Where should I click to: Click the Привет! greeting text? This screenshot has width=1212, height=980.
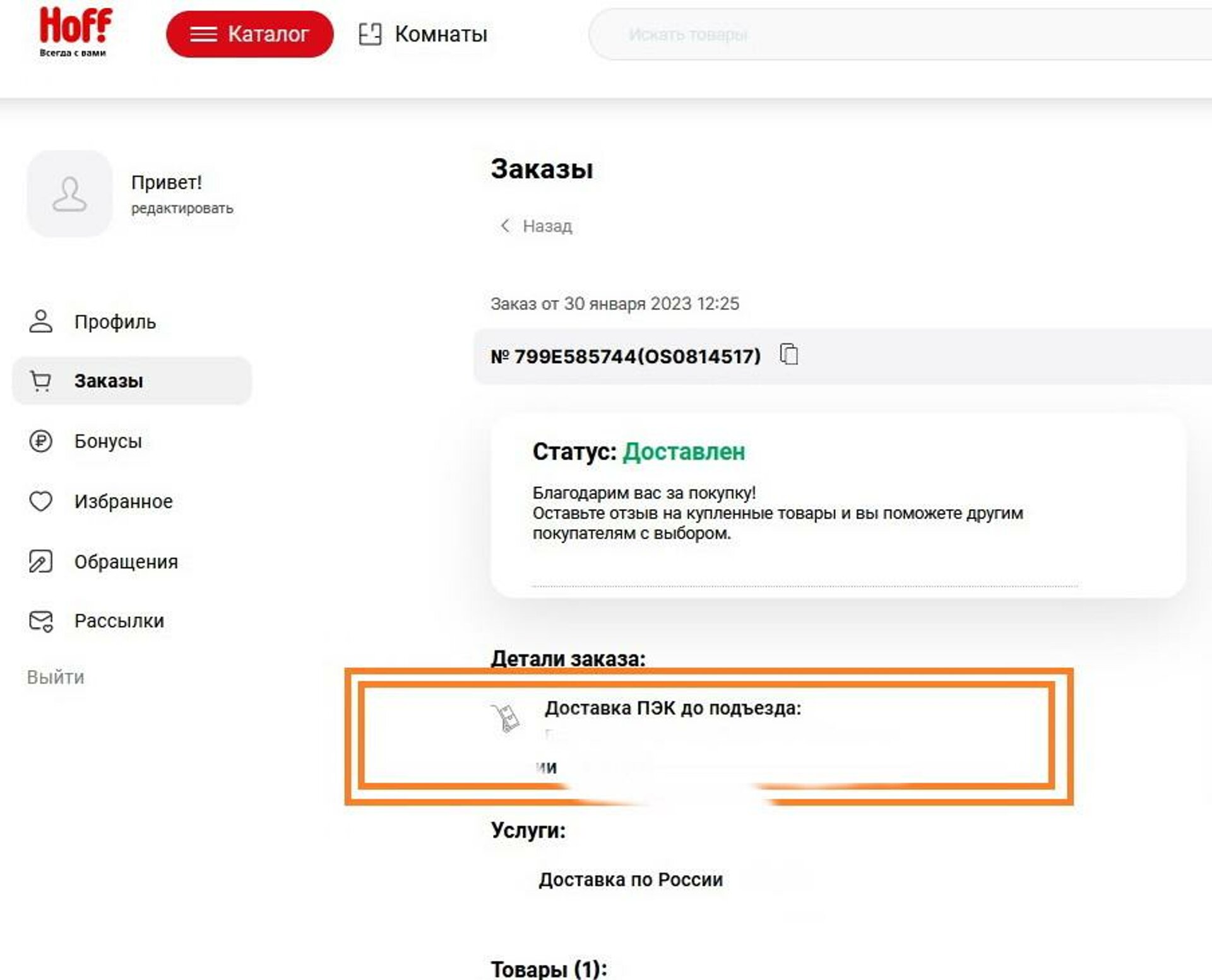[167, 182]
